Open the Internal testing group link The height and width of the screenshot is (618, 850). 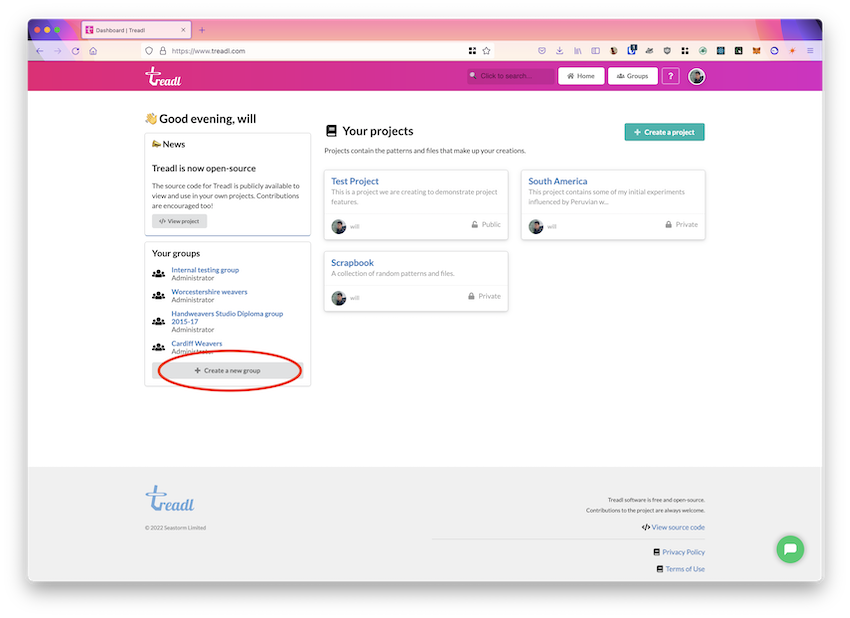pos(205,270)
